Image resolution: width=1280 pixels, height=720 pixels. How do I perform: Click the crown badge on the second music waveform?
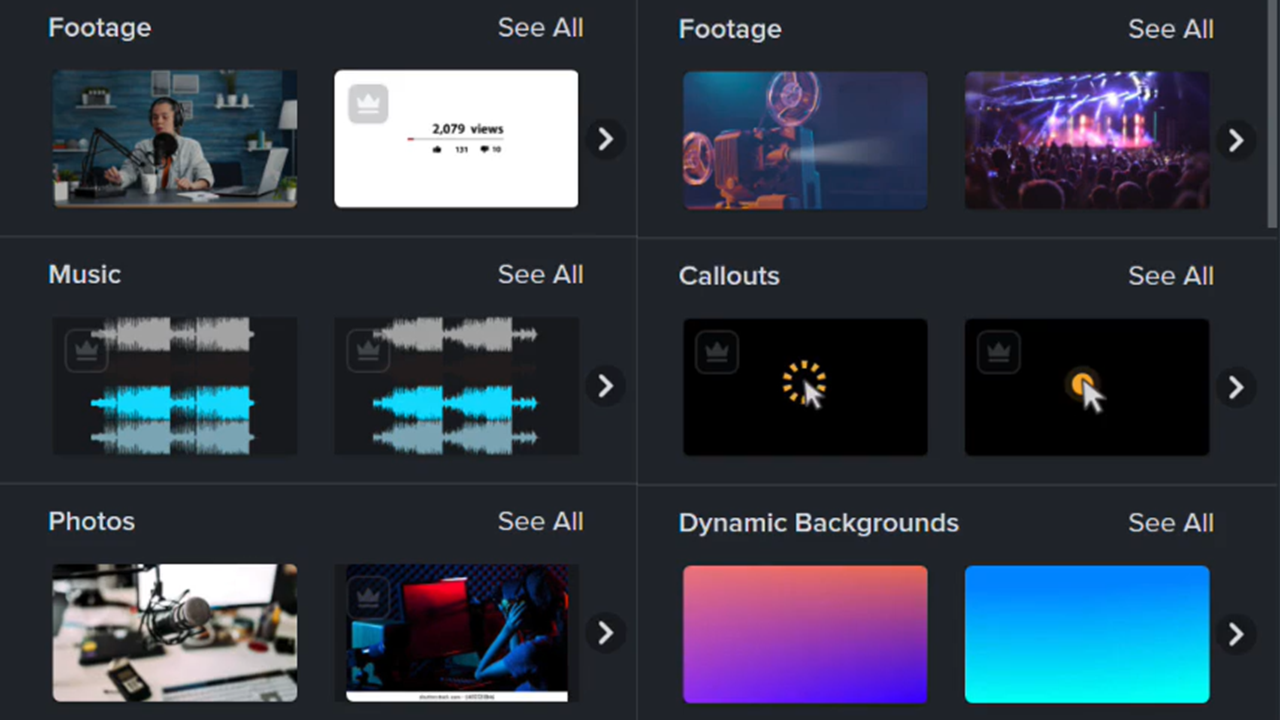tap(367, 349)
